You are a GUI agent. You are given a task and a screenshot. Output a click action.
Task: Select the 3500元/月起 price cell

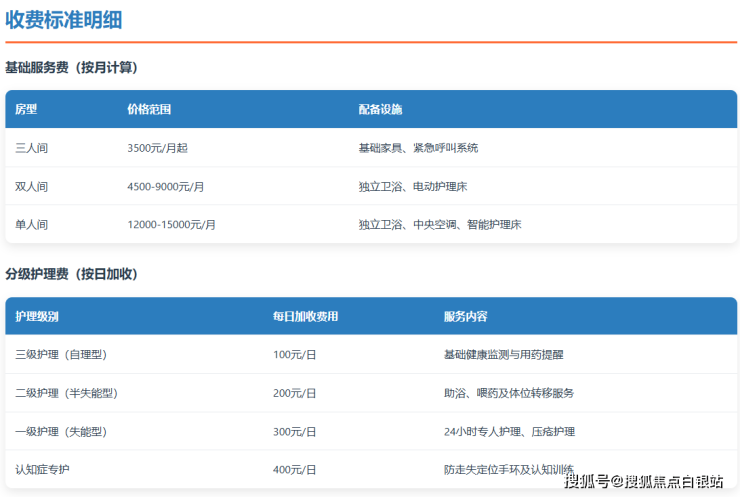click(x=157, y=148)
